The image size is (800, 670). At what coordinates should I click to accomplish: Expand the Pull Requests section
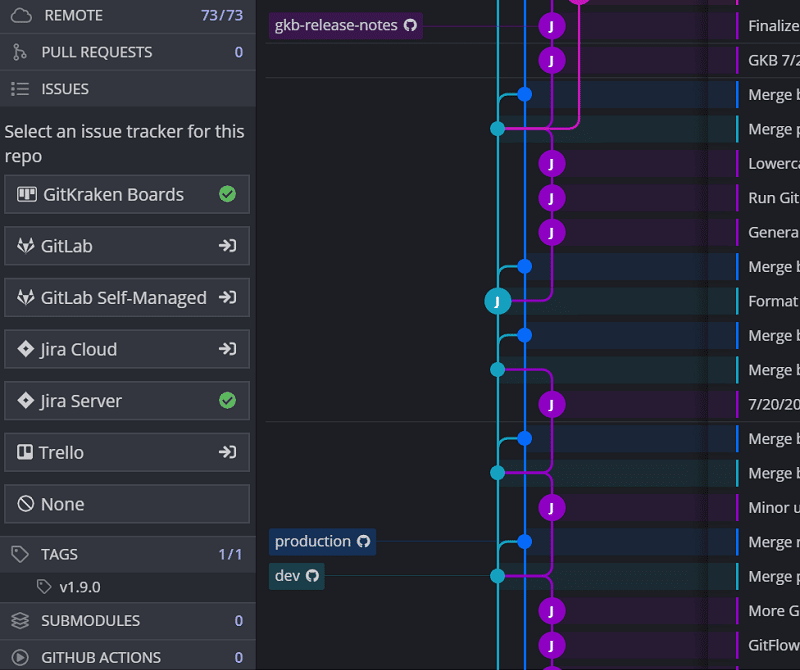97,52
